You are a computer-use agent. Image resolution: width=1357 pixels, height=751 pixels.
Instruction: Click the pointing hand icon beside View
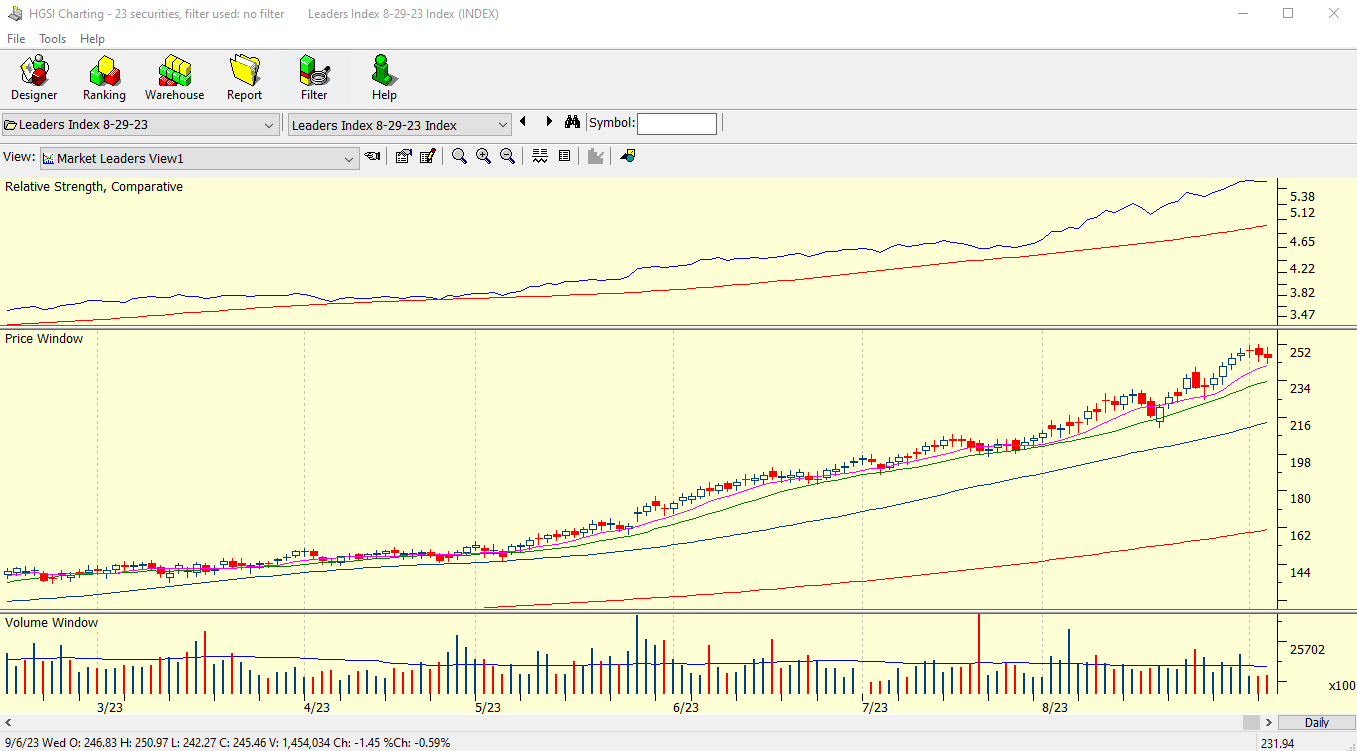pos(372,156)
